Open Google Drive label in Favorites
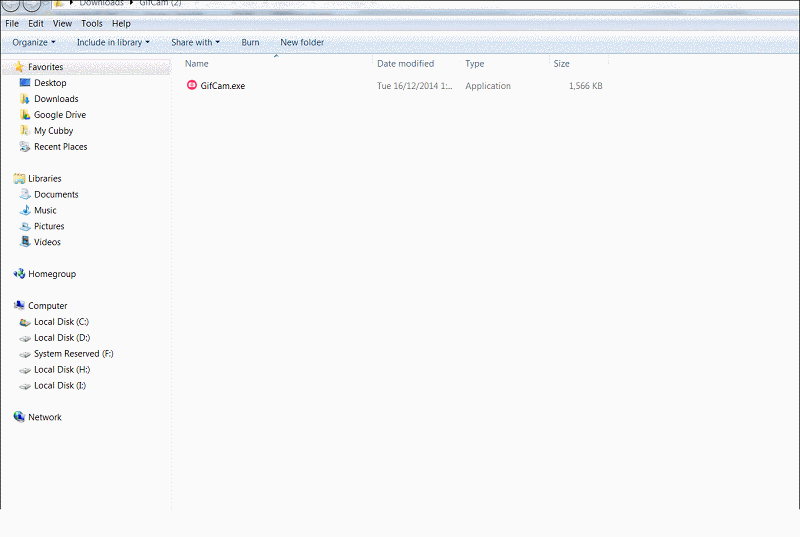Screen dimensions: 800x537 pos(60,115)
